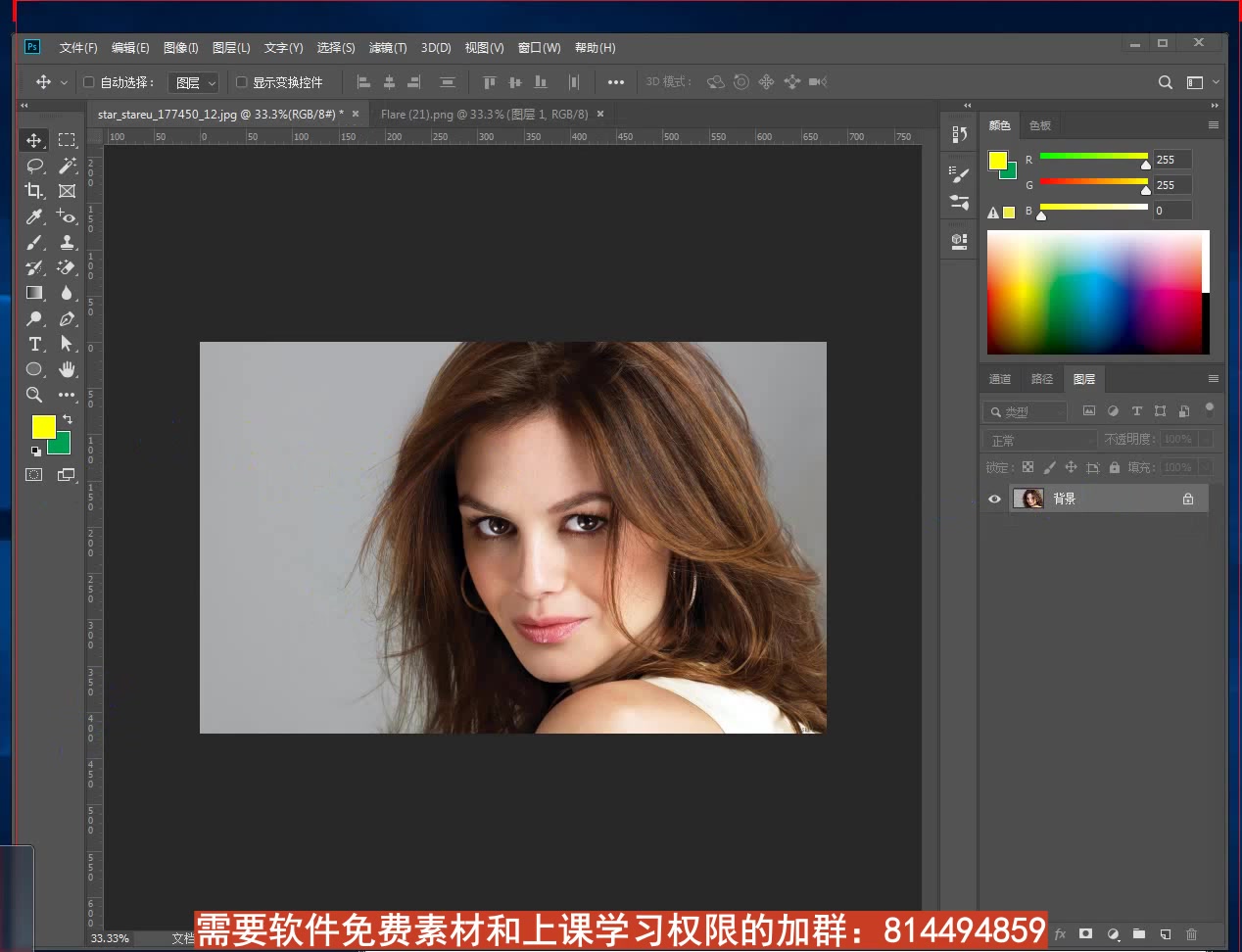Open the 类型 layer filter dropdown
1242x952 pixels.
pyautogui.click(x=1025, y=411)
